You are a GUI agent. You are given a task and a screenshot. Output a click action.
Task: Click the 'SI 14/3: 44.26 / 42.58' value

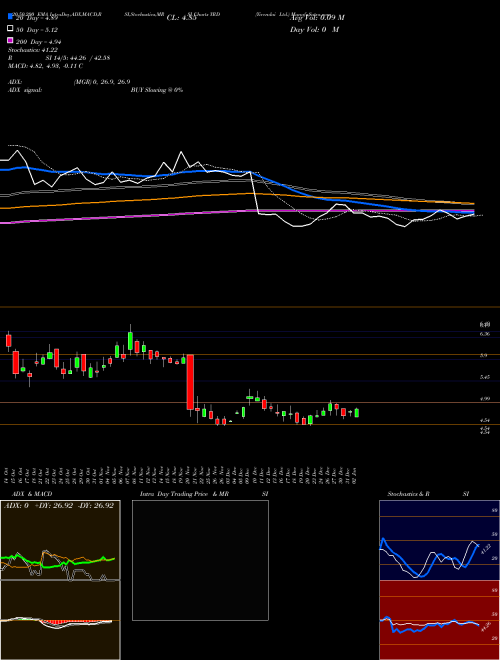click(78, 58)
